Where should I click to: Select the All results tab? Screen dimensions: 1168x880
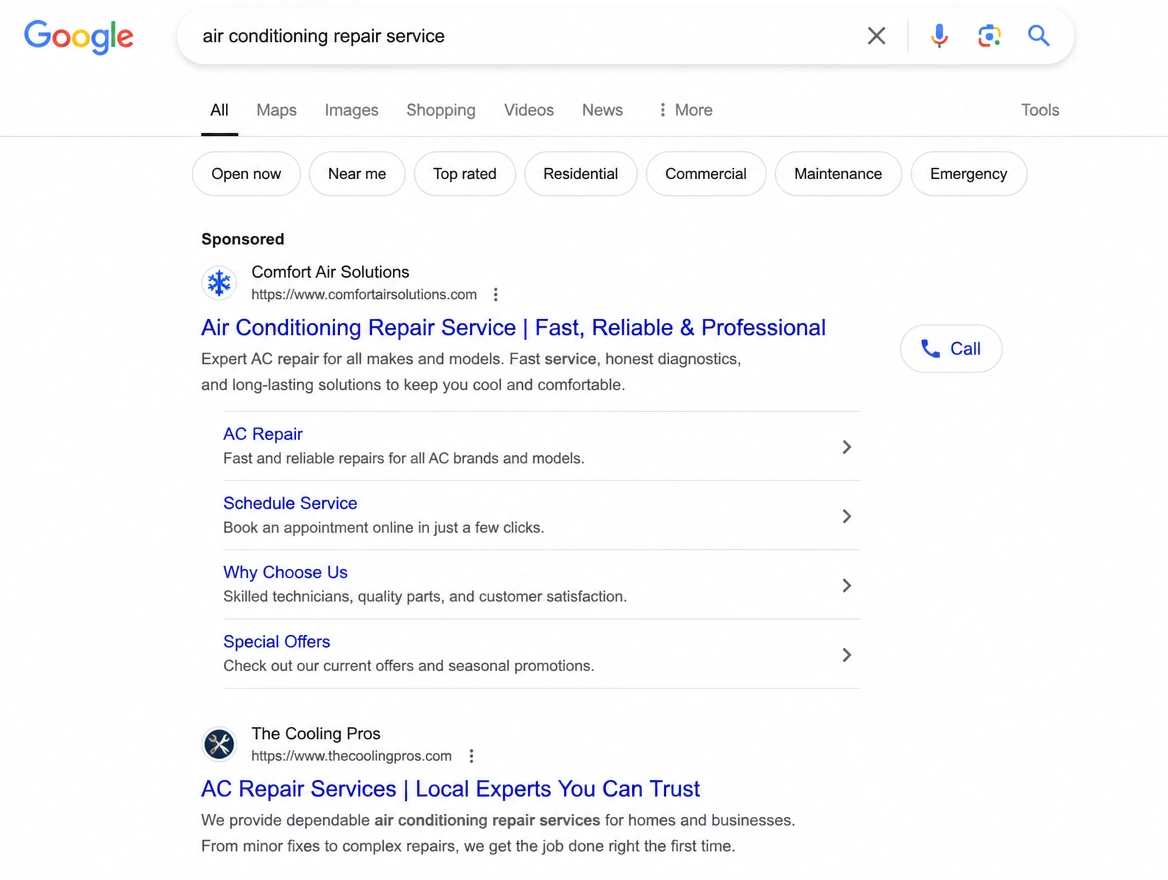click(219, 110)
